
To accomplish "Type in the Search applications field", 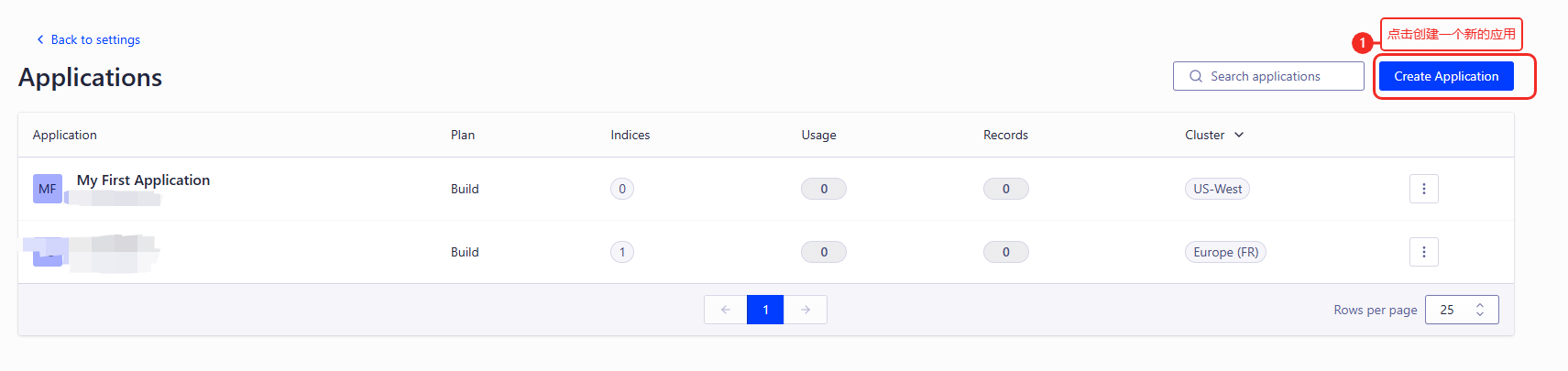I will [x=1278, y=76].
